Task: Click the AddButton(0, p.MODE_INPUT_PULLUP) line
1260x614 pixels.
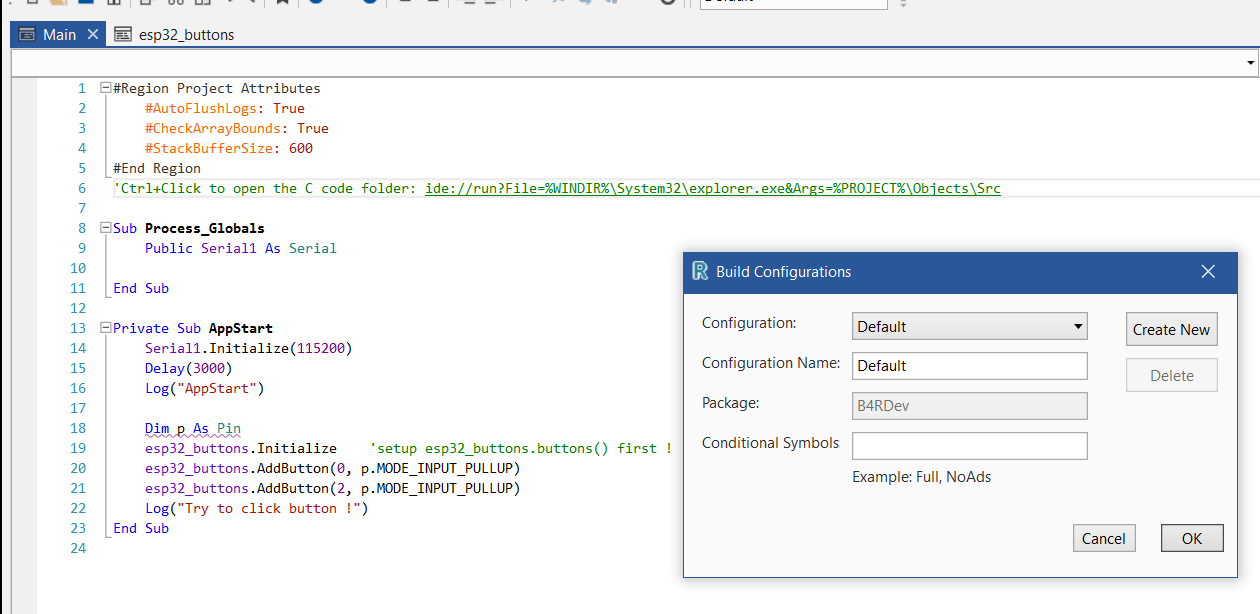Action: coord(333,468)
